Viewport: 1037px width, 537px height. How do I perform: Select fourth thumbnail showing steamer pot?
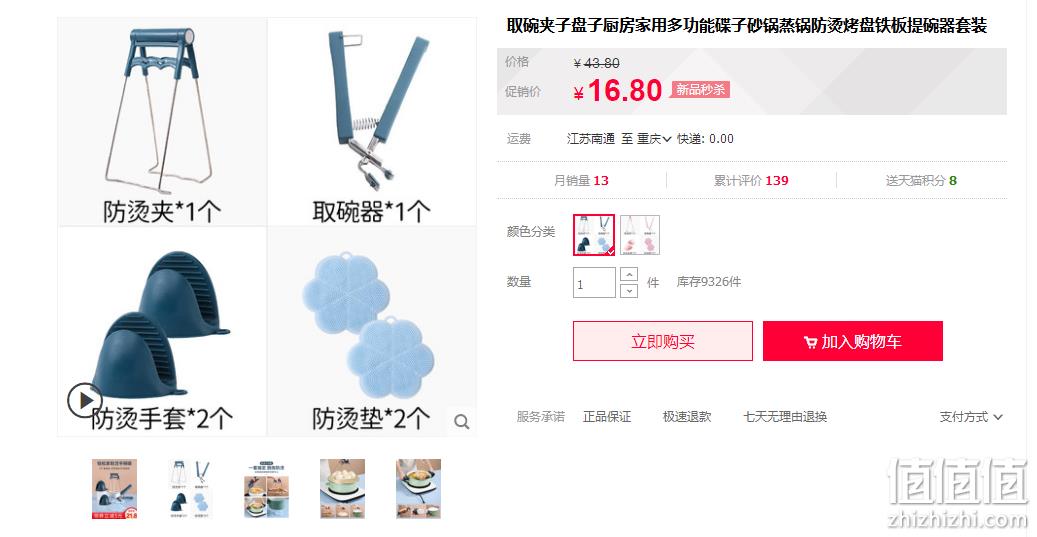pyautogui.click(x=343, y=489)
